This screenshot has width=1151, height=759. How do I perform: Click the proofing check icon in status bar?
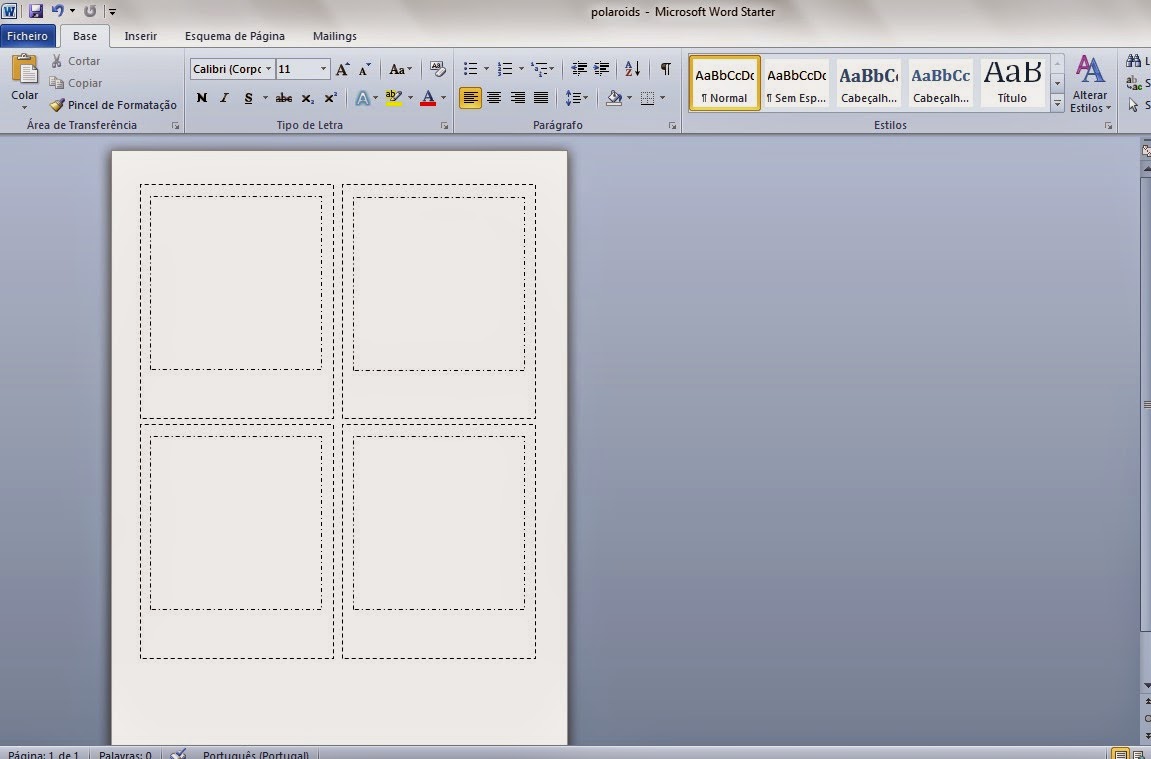pos(178,754)
